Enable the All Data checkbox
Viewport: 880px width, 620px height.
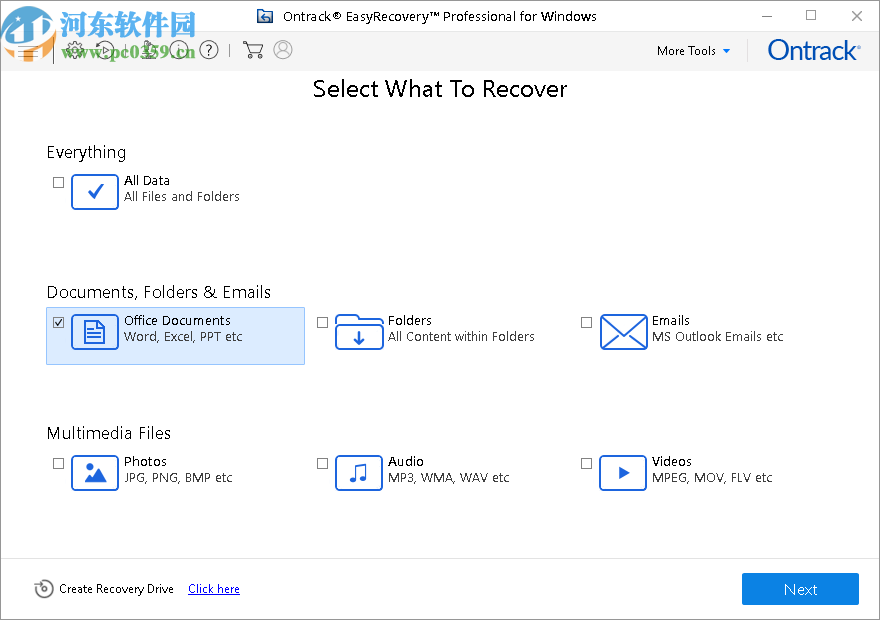[58, 182]
